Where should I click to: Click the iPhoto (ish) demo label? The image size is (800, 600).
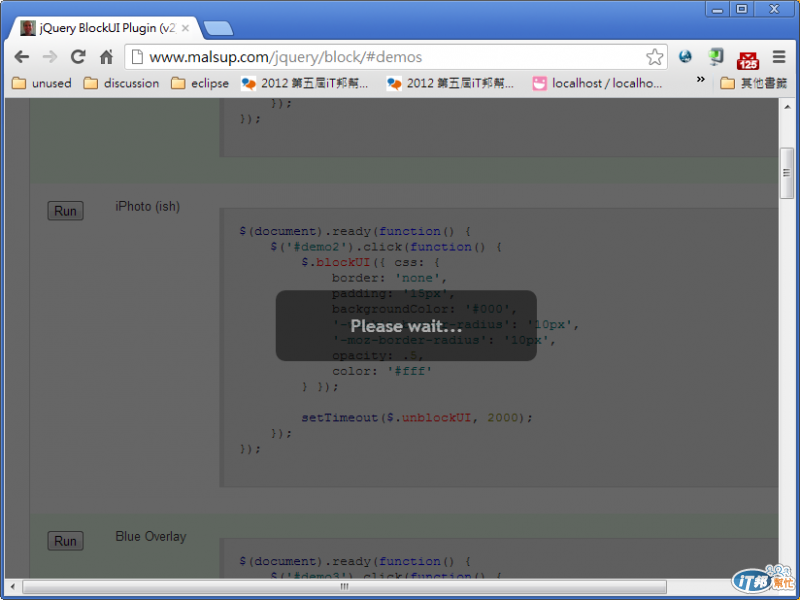[147, 207]
